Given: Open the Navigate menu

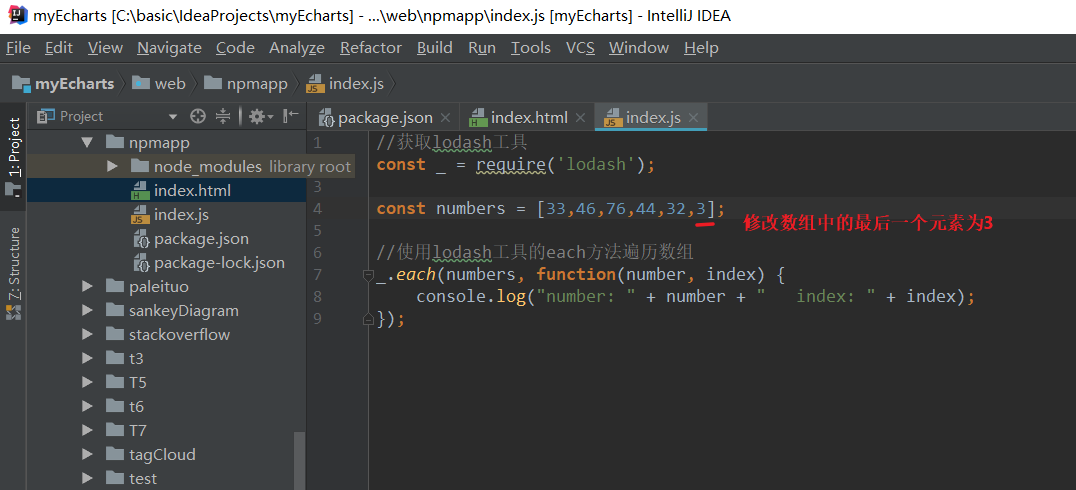Looking at the screenshot, I should (x=169, y=48).
